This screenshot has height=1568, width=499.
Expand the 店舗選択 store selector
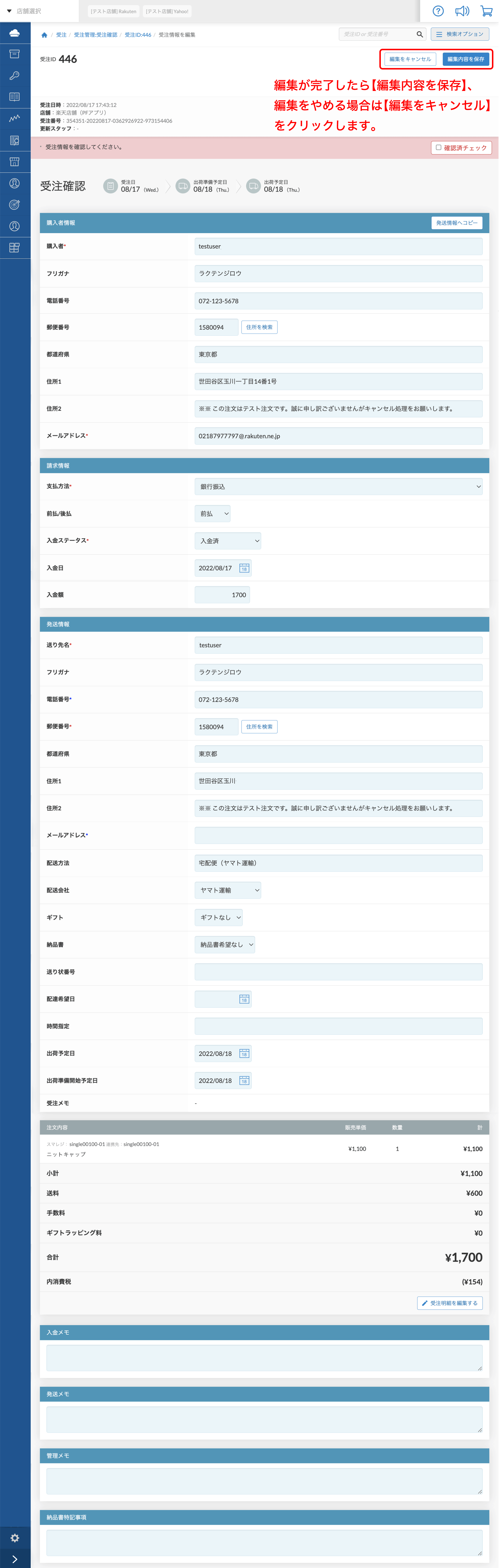pos(24,11)
